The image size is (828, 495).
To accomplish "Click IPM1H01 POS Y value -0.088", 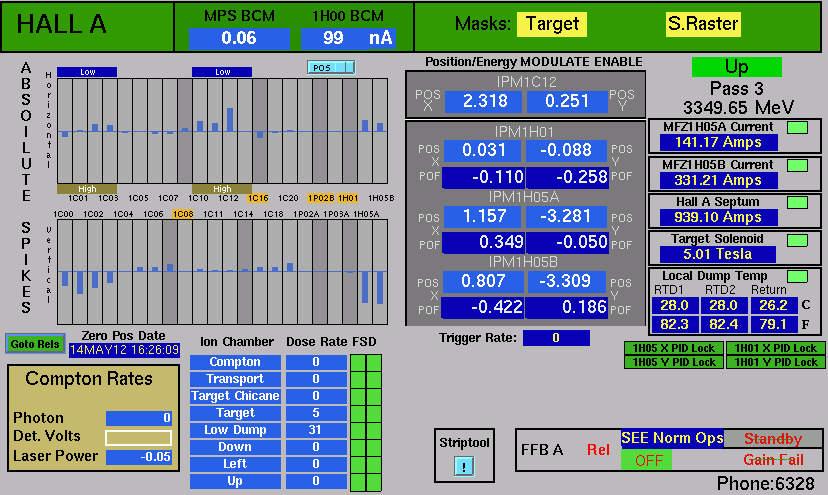I will (x=566, y=151).
